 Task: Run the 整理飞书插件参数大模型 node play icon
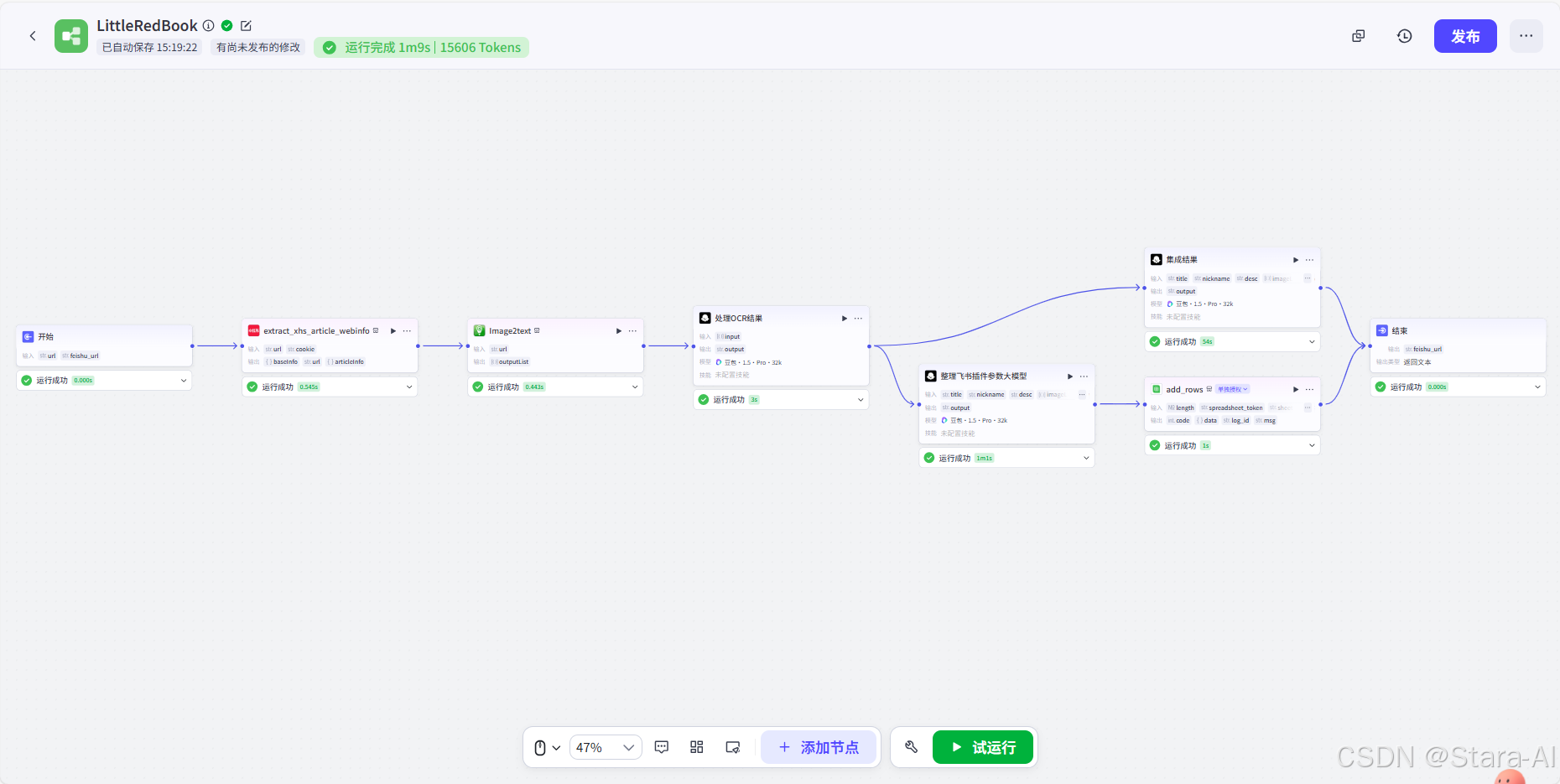[x=1070, y=376]
